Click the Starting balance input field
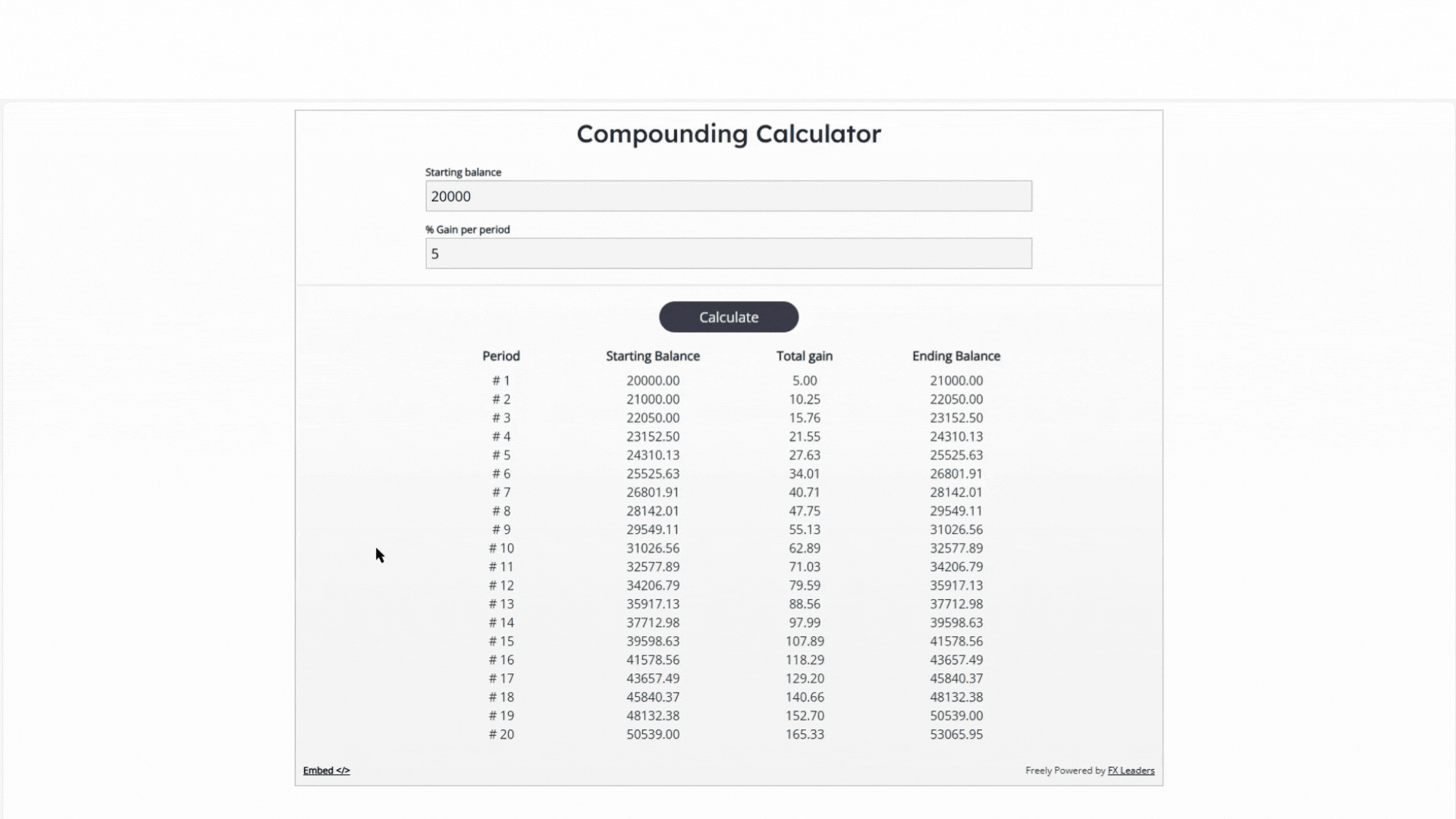The image size is (1456, 819). pos(728,196)
